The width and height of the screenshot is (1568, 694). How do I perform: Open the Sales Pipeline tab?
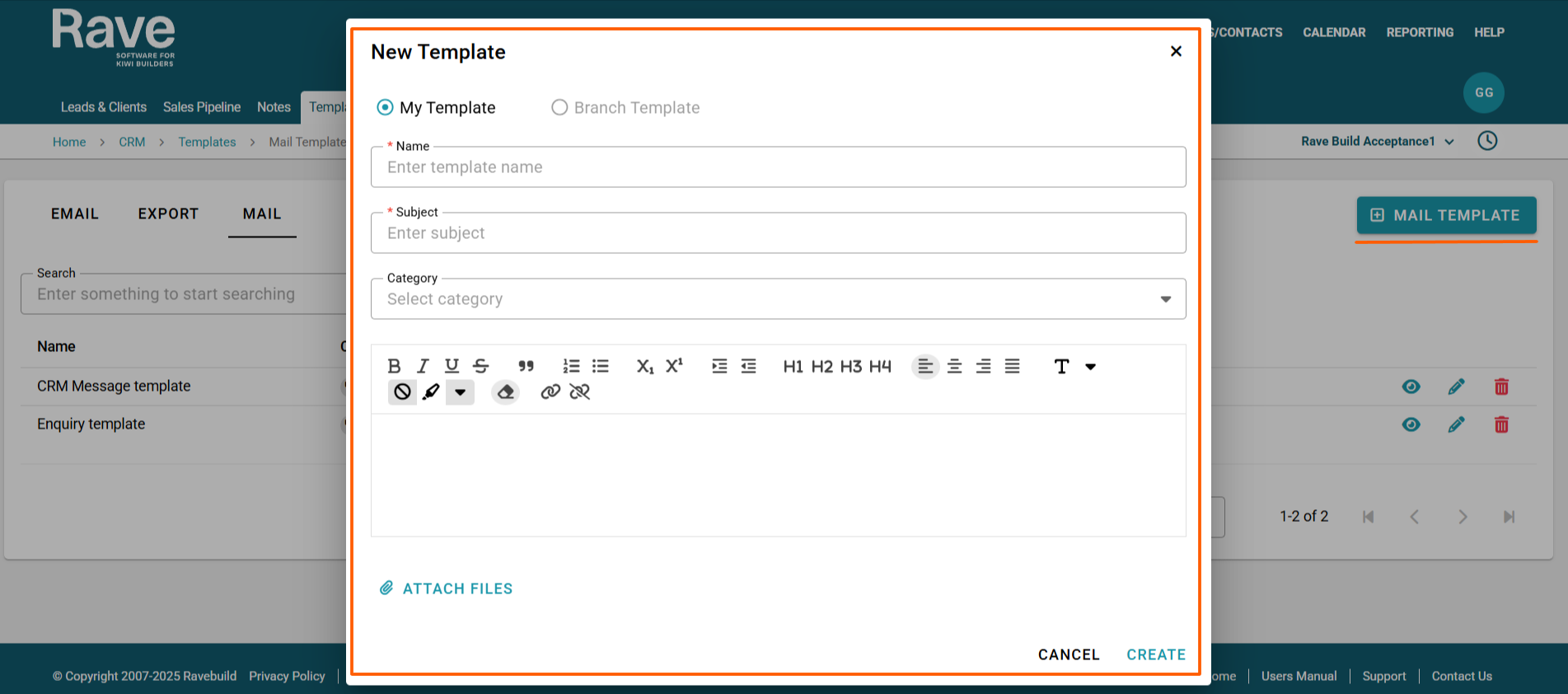[202, 107]
